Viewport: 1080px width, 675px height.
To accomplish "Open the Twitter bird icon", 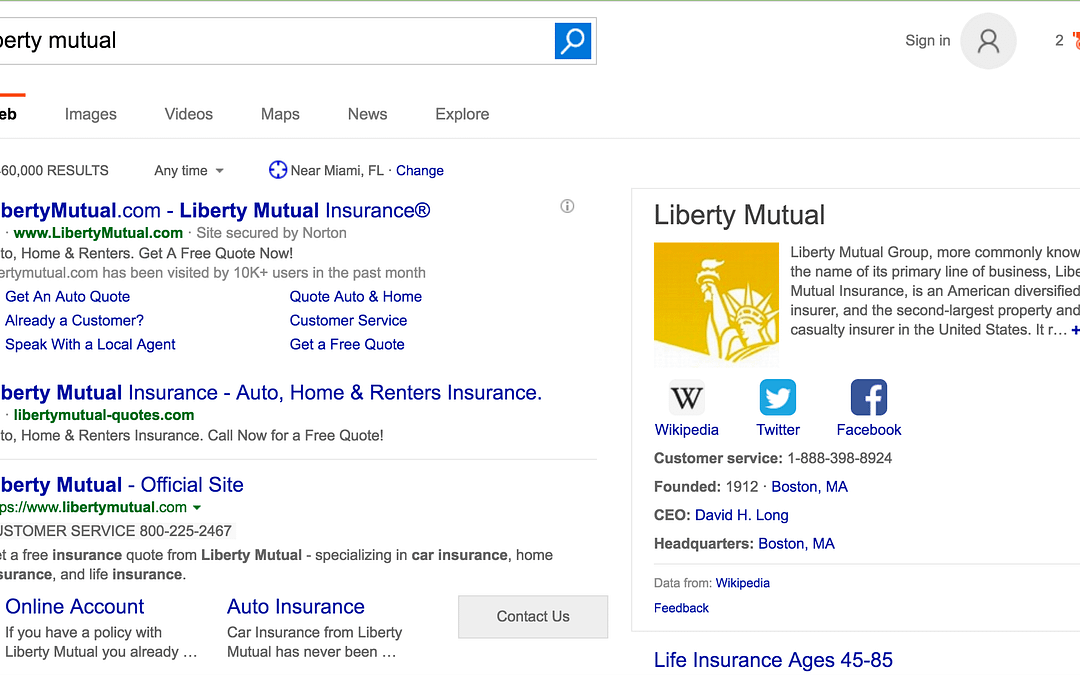I will pos(778,397).
